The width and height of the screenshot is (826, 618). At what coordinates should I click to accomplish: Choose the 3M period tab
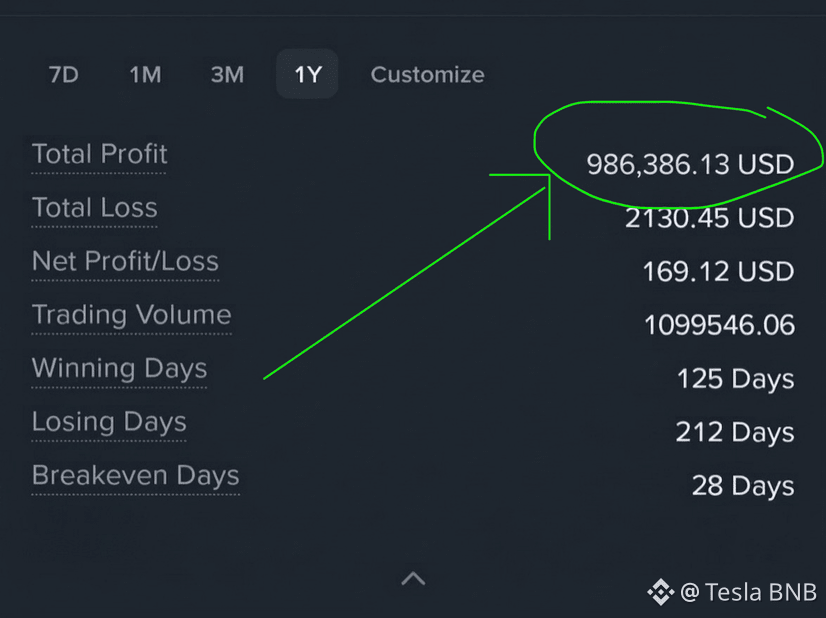pos(227,74)
